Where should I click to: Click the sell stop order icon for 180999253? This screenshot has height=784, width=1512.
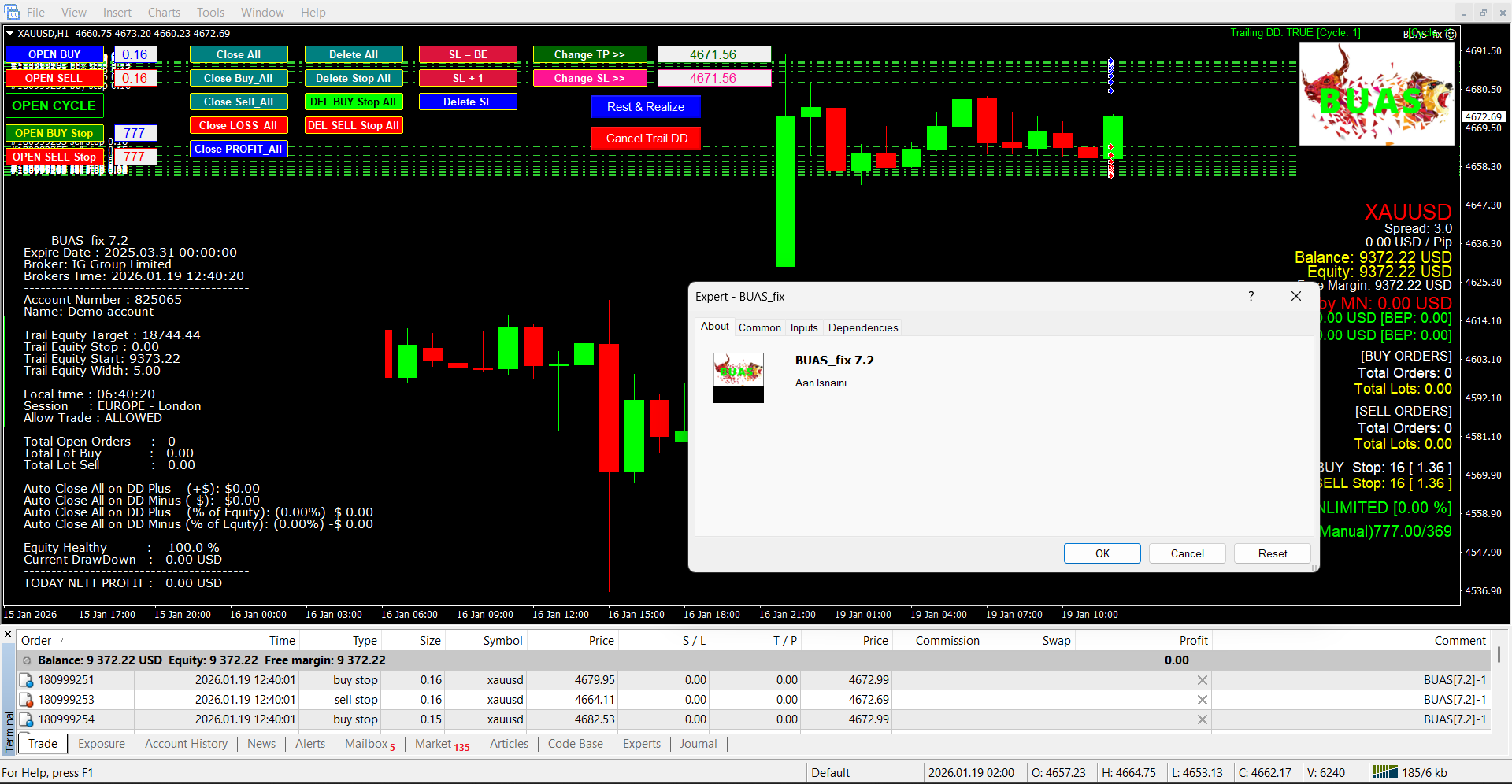[26, 700]
